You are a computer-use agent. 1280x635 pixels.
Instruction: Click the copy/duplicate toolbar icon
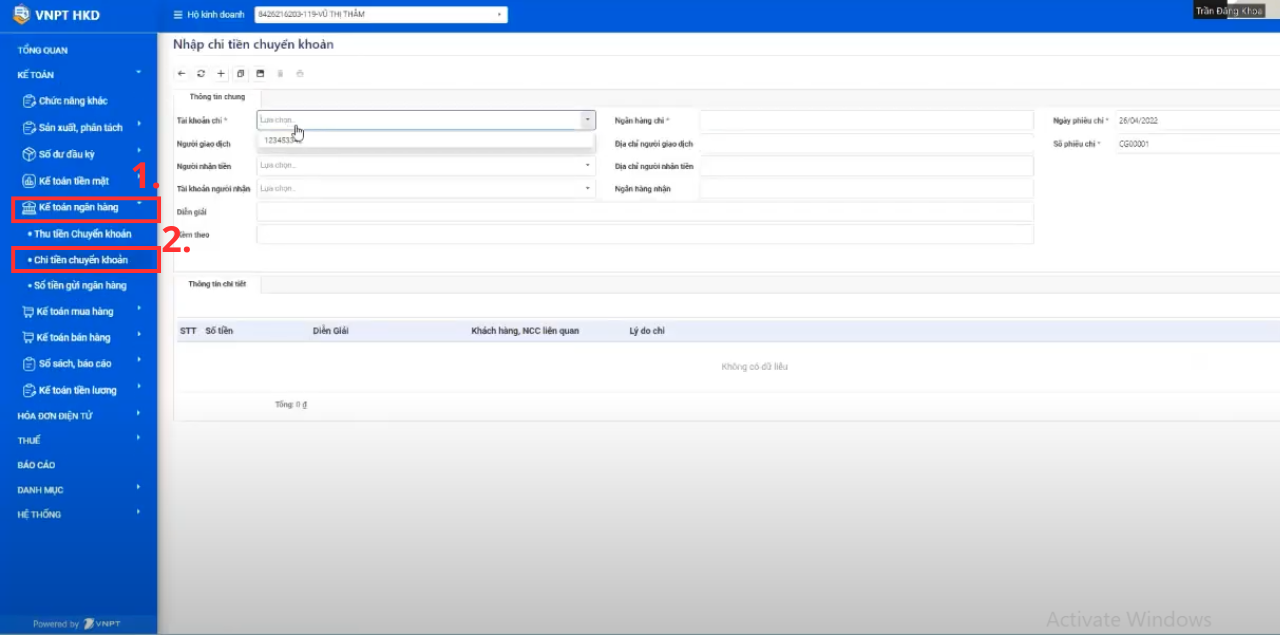241,73
